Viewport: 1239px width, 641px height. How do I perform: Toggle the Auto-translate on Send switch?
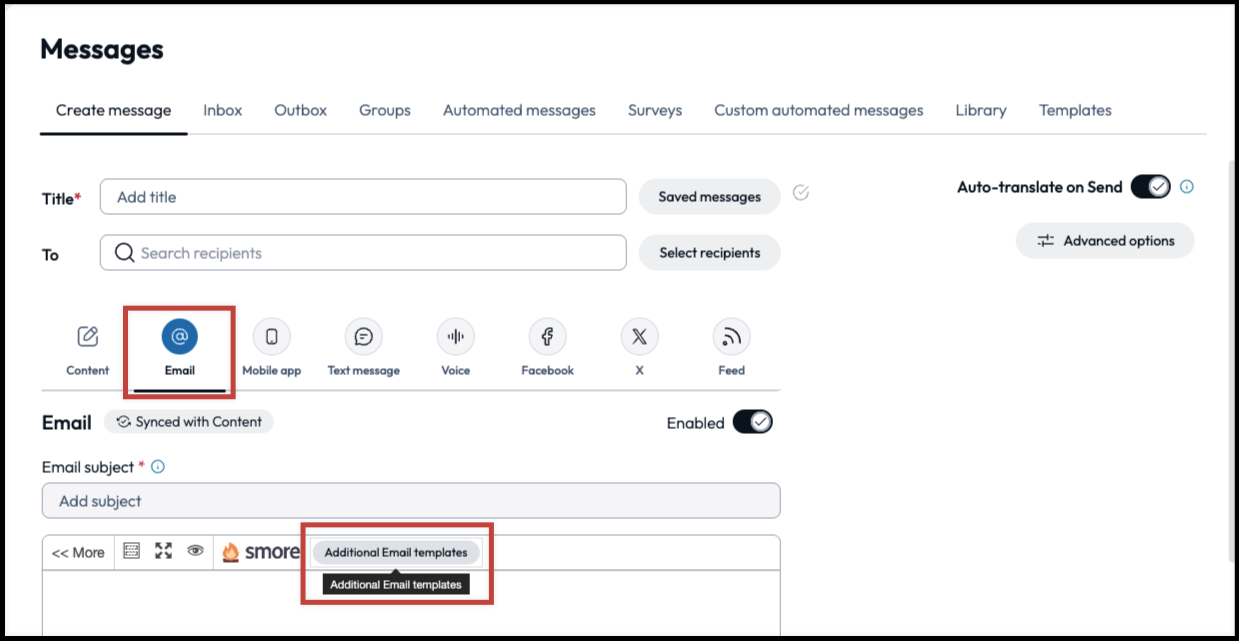[1150, 187]
